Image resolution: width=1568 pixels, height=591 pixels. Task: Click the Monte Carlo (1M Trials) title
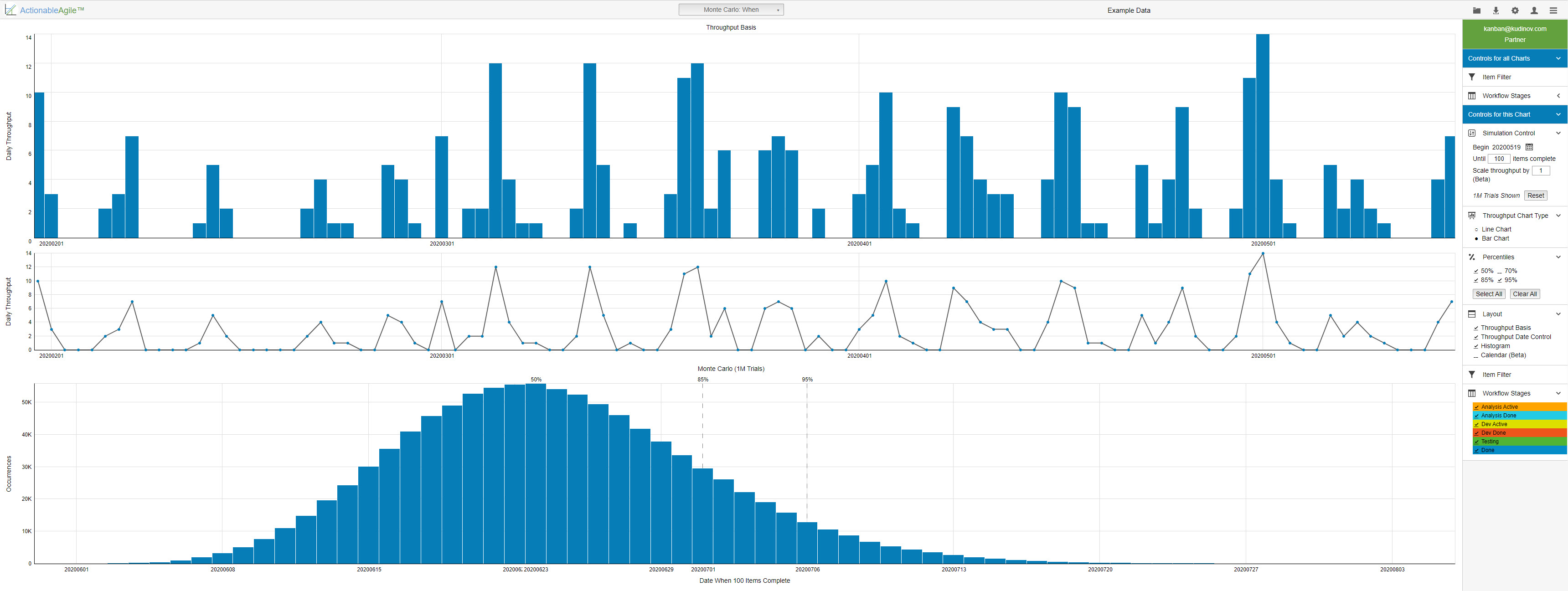point(731,369)
